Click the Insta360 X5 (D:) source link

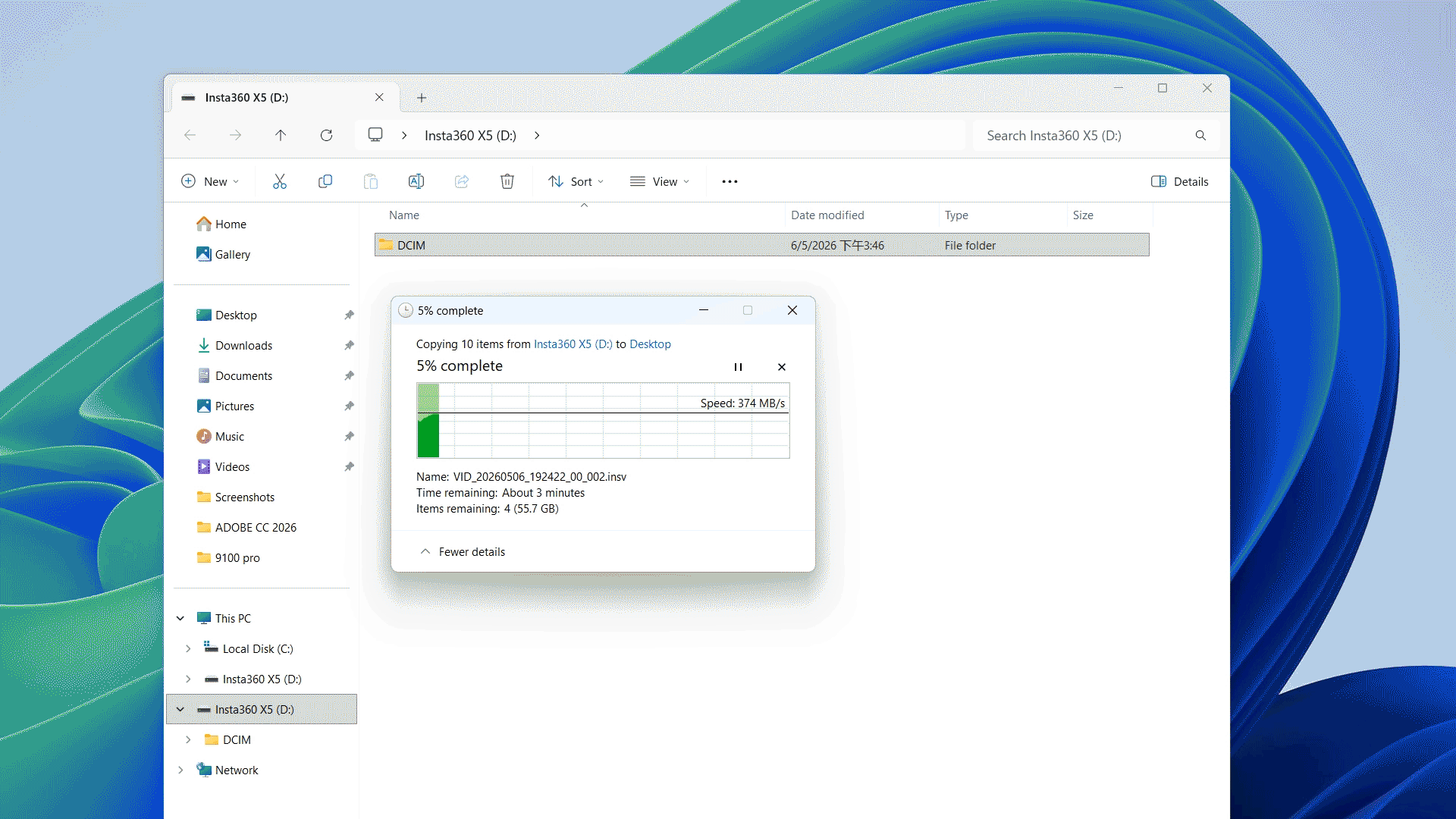tap(573, 344)
